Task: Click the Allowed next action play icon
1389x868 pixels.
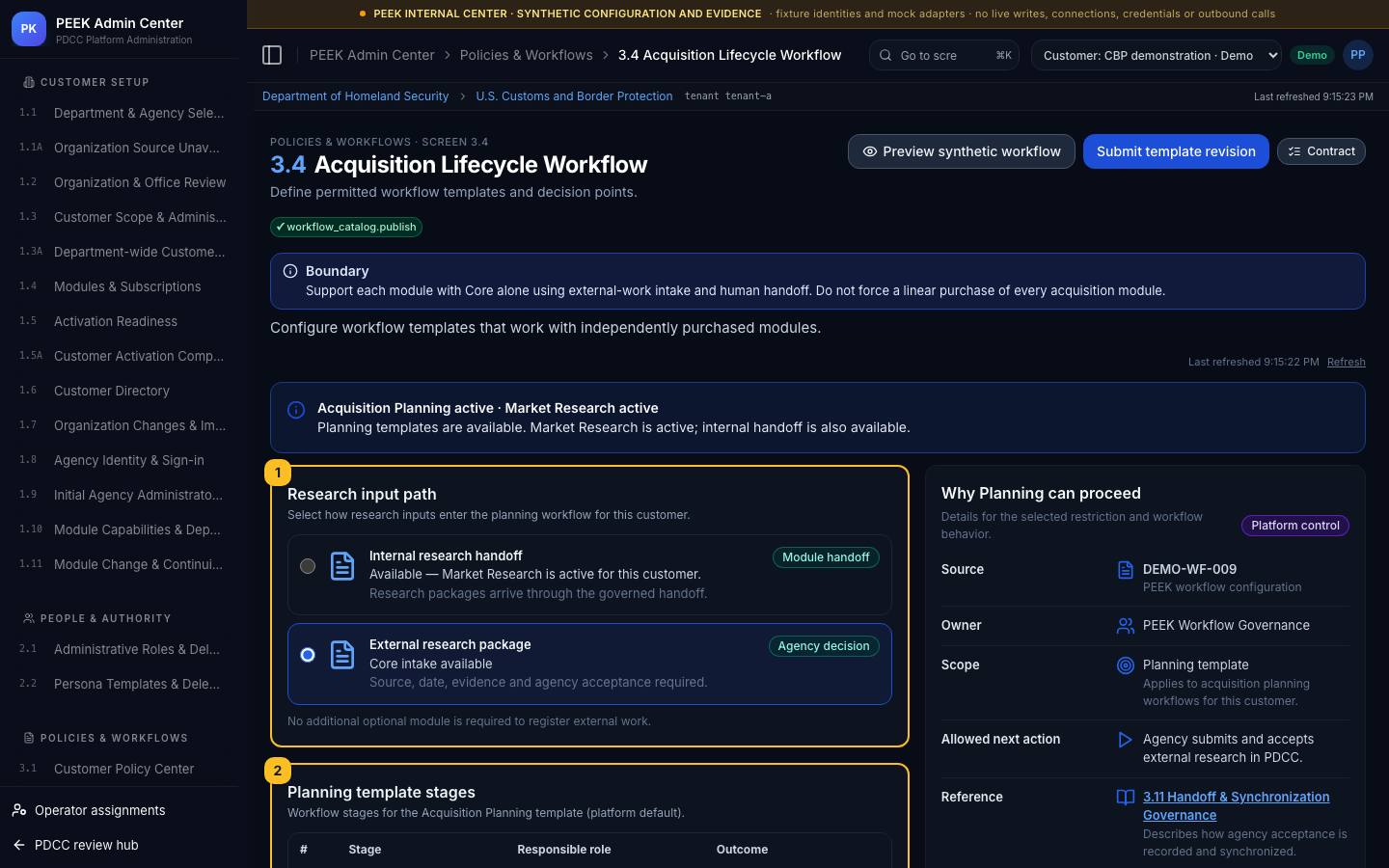Action: click(1125, 740)
